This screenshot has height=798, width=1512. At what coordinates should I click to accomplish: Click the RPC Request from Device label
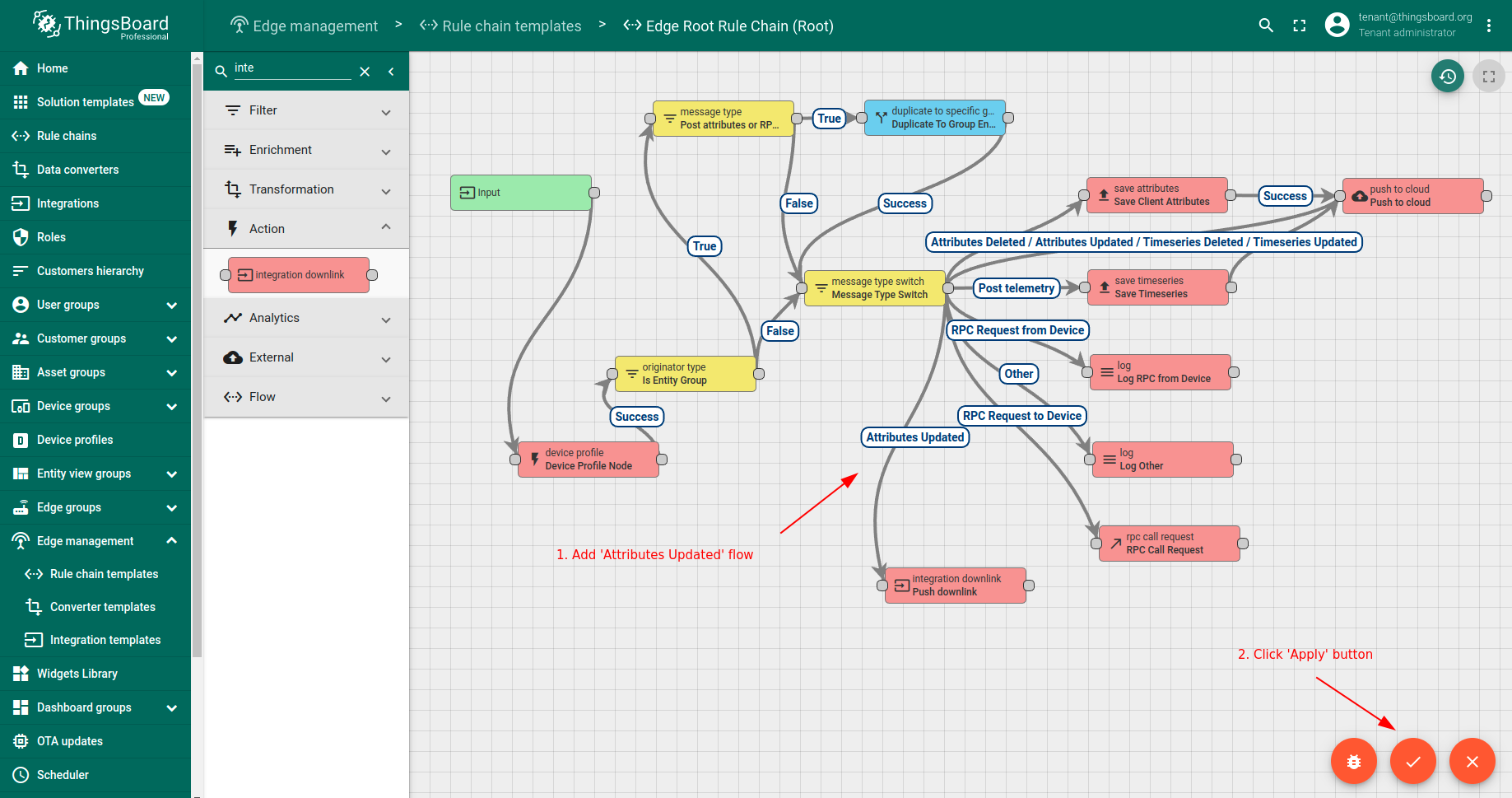(x=1018, y=330)
